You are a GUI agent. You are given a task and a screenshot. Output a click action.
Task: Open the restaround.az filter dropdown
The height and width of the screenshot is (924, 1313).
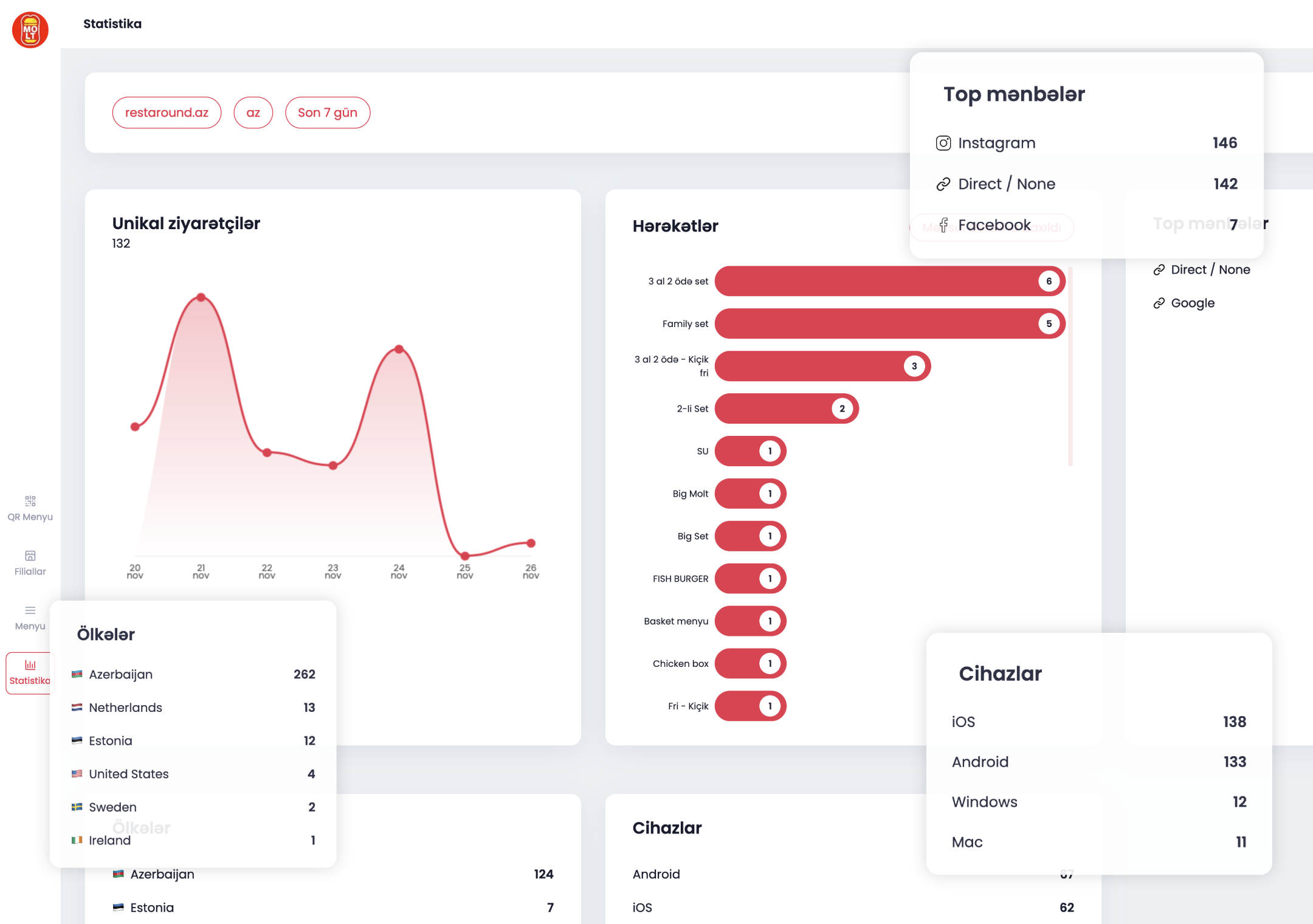167,112
